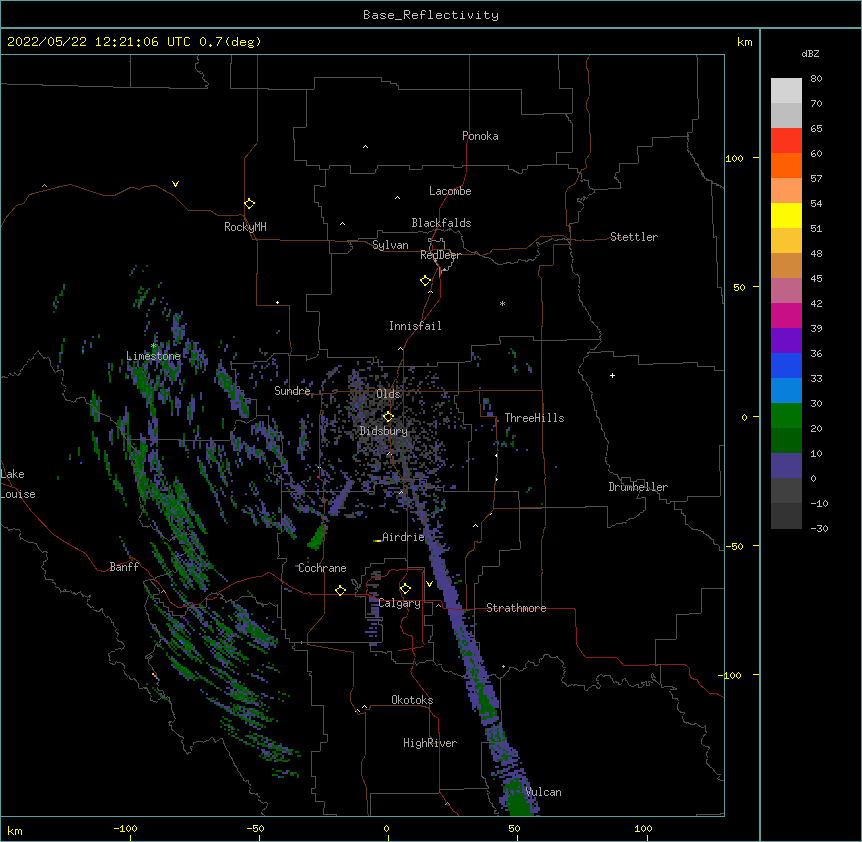Click the ThreeHills label

(534, 418)
